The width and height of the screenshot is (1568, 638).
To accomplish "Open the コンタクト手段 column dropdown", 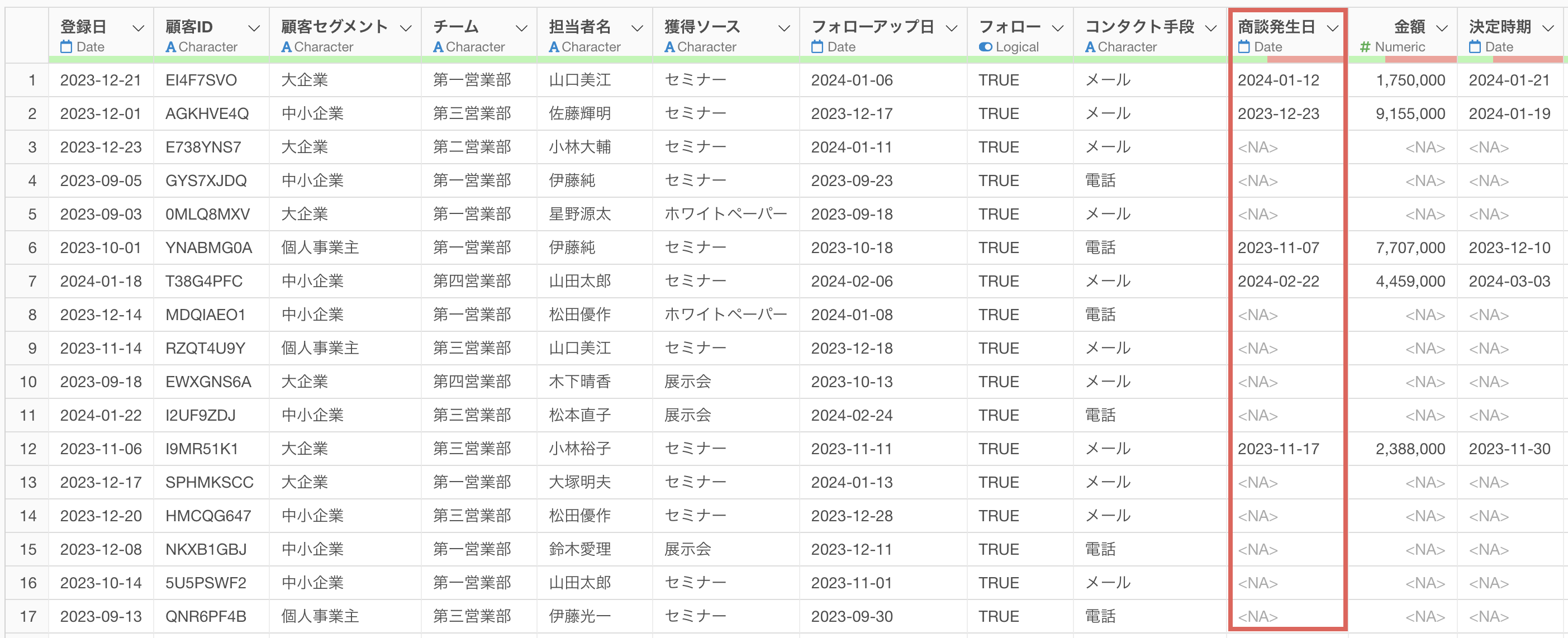I will (x=1211, y=28).
